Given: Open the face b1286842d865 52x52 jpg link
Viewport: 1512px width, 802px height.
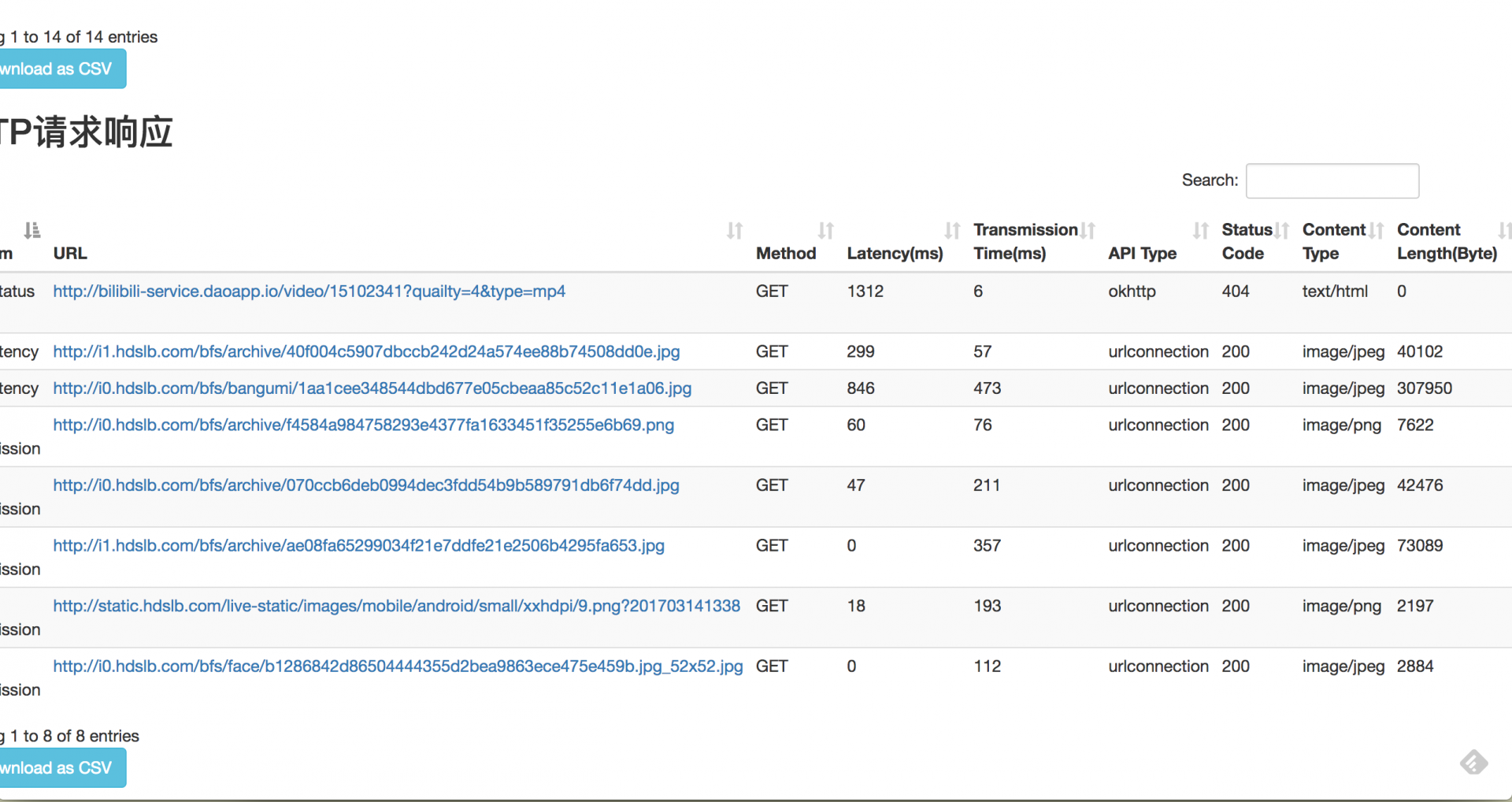Looking at the screenshot, I should 398,666.
